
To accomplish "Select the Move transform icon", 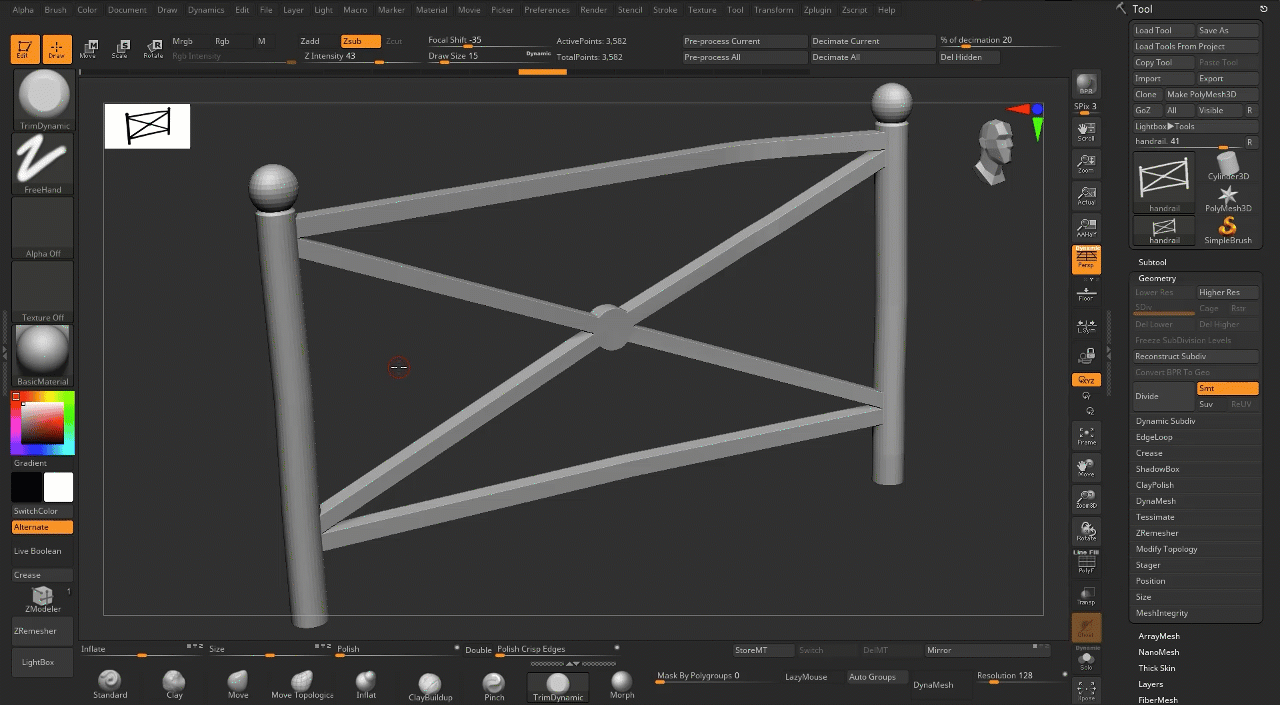I will [x=88, y=49].
